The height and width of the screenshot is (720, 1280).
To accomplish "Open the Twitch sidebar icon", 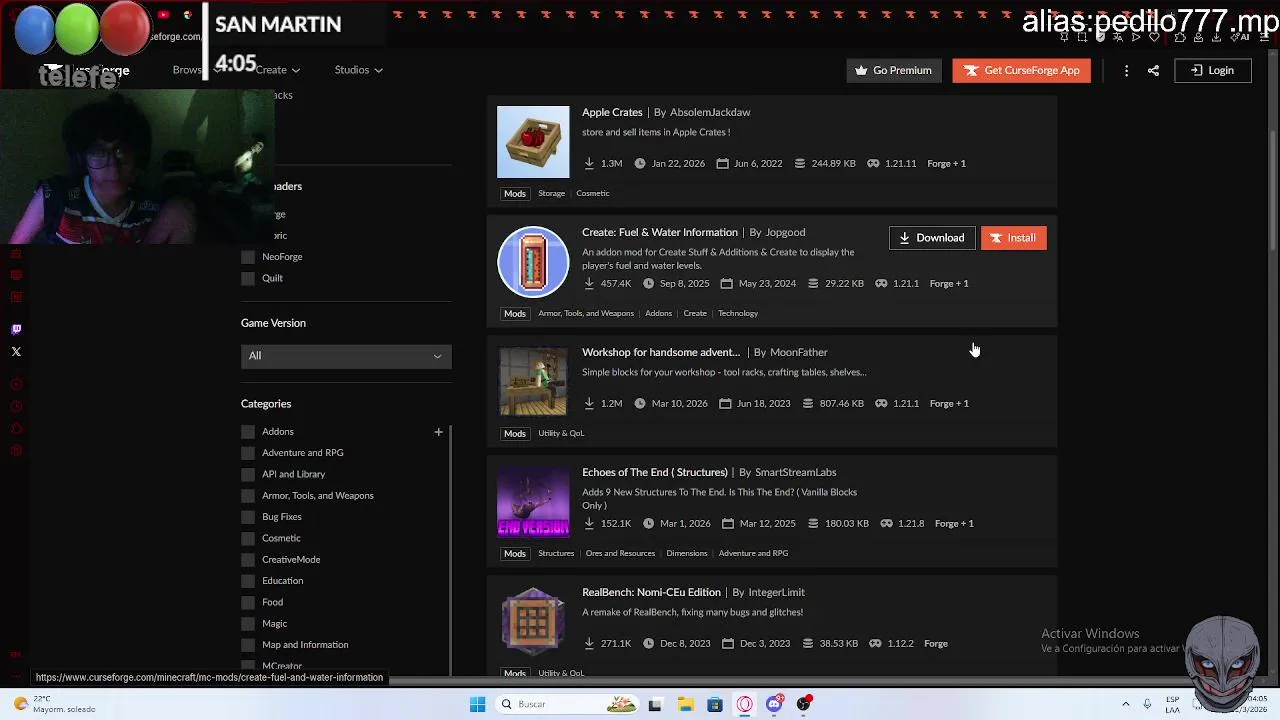I will pos(16,329).
